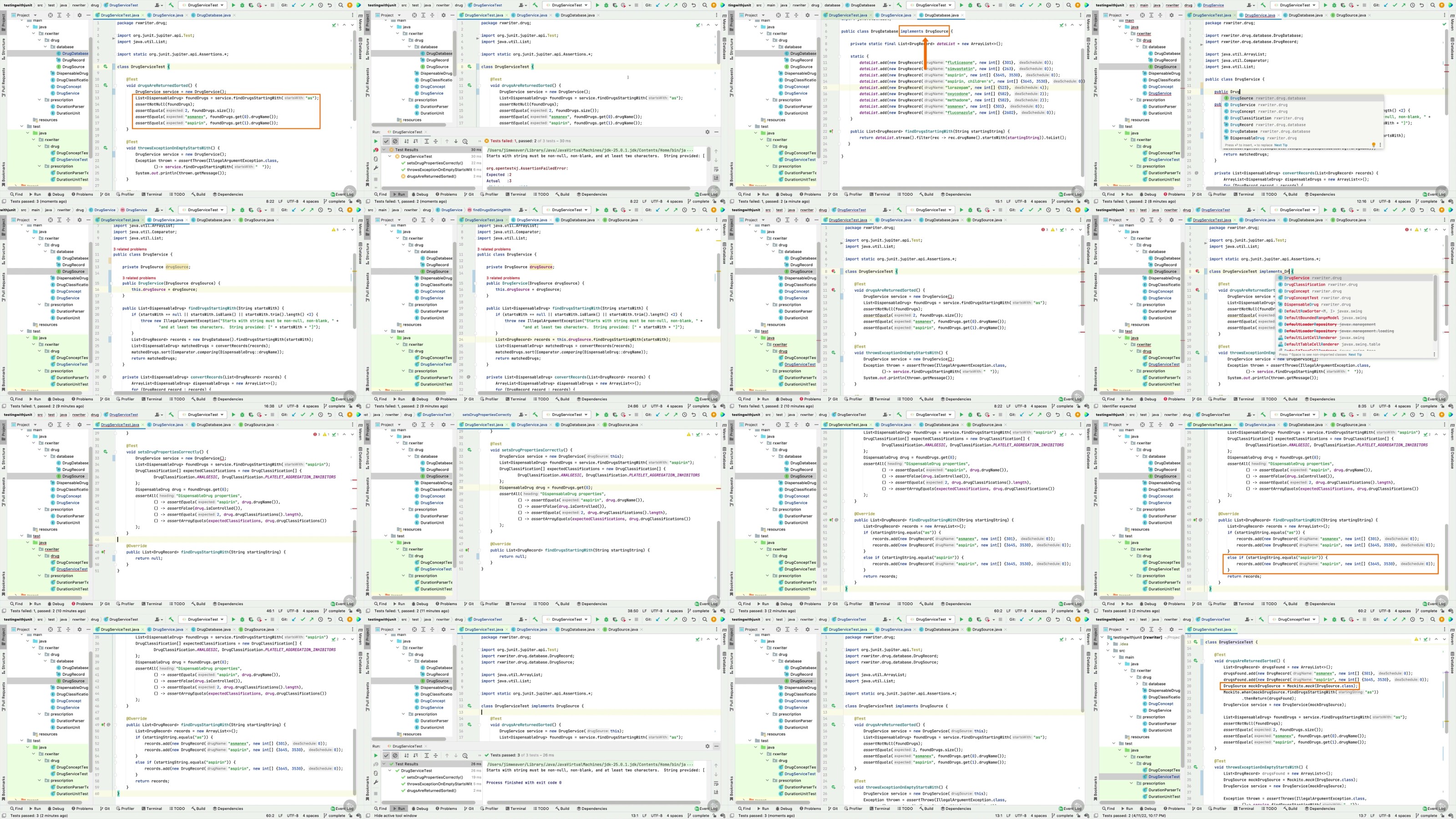This screenshot has height=819, width=1456.
Task: Toggle show ignored tests in the passed-run toolbar
Action: [395, 756]
